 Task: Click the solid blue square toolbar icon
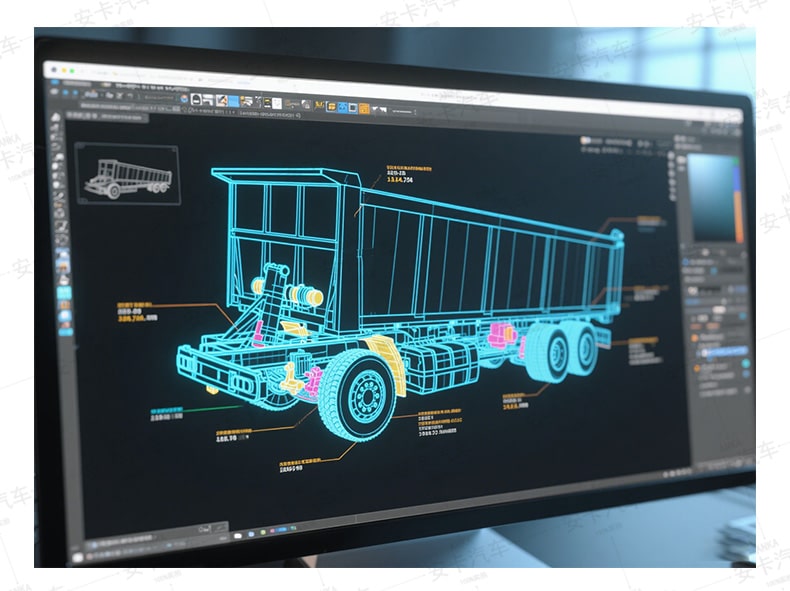[234, 101]
